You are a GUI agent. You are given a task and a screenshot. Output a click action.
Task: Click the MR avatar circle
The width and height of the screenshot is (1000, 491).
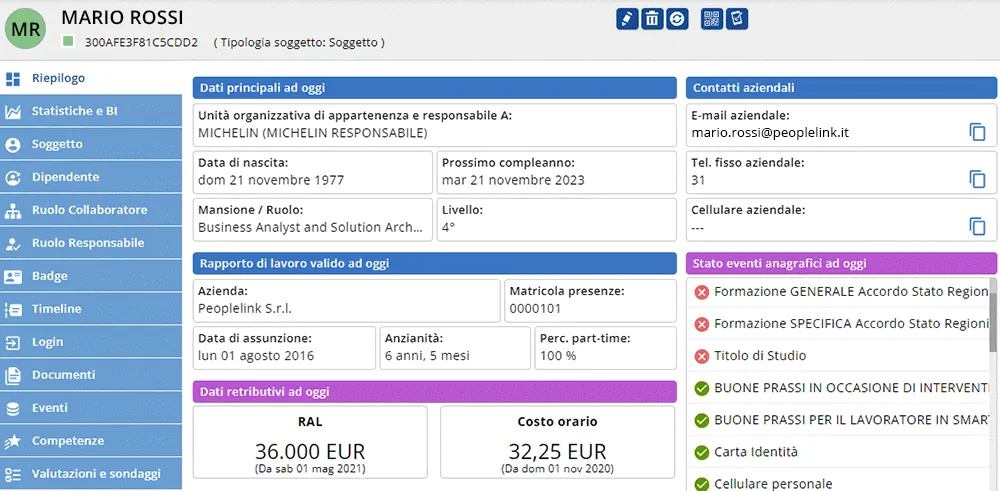26,29
